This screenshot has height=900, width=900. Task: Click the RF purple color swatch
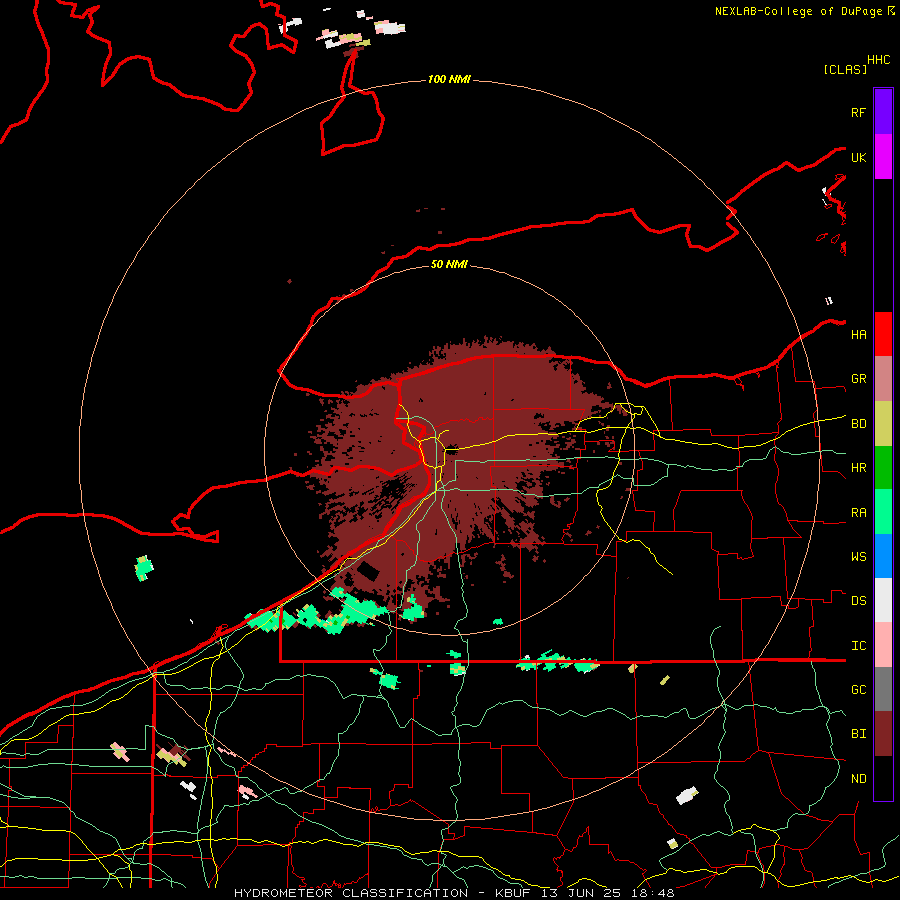[883, 112]
